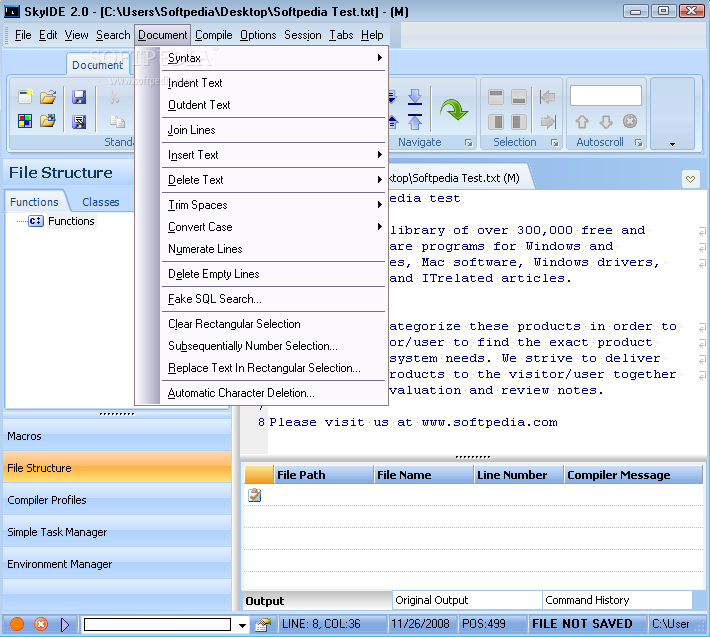Open the Autoscroll group dialog launcher
Viewport: 710px width, 637px height.
pos(638,143)
